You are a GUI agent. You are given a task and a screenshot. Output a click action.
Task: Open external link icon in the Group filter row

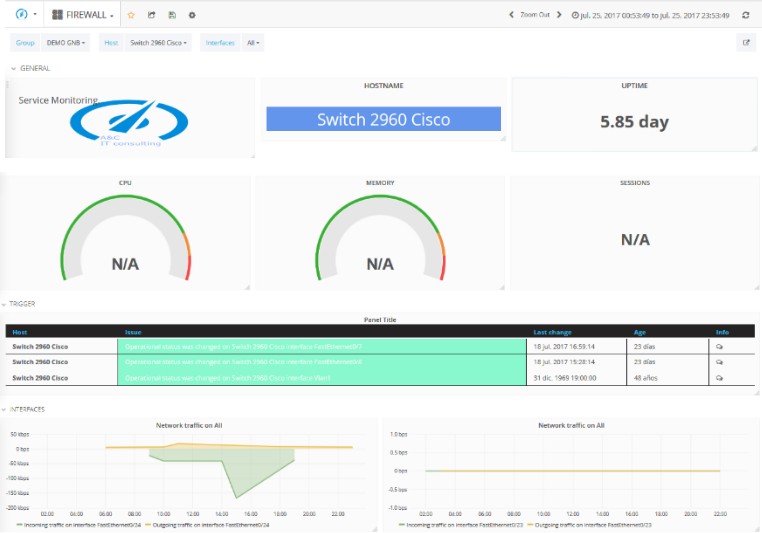[746, 43]
